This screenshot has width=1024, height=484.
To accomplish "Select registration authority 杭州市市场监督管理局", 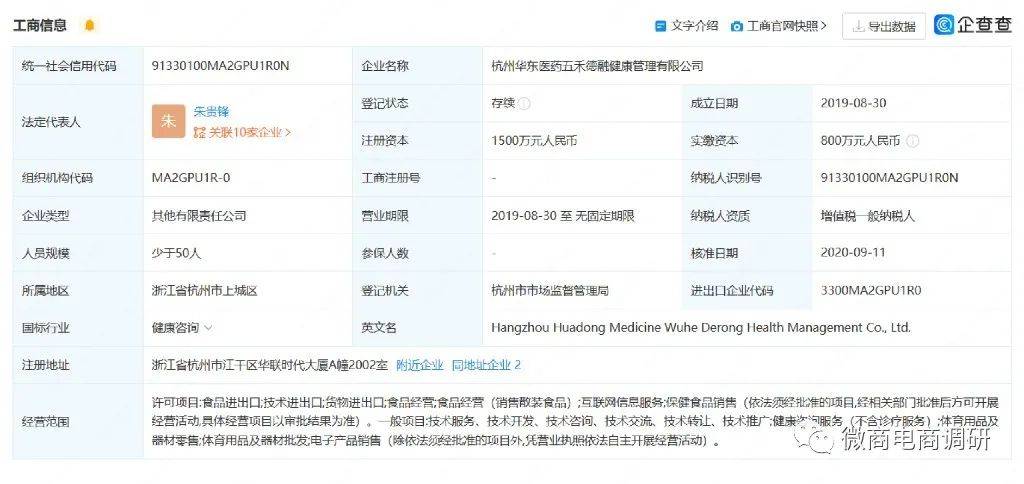I will [x=550, y=291].
